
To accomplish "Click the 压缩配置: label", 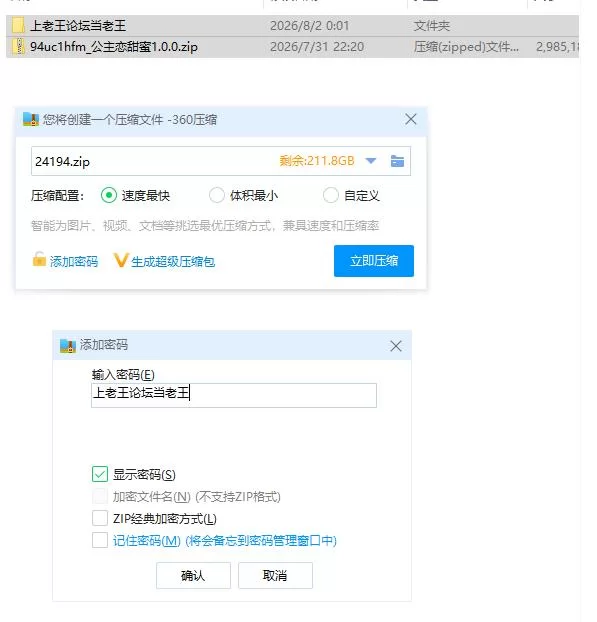I will [x=58, y=196].
